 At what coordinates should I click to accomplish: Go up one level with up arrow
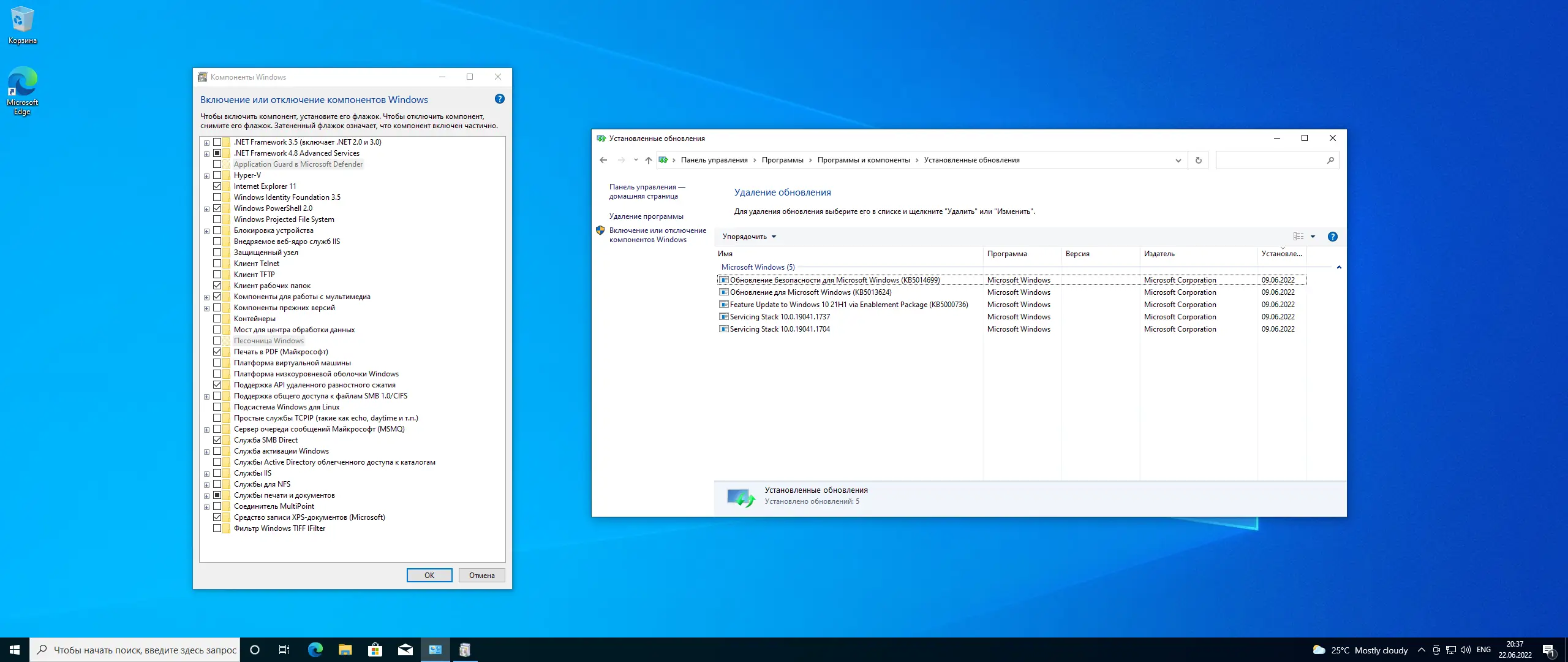click(648, 160)
